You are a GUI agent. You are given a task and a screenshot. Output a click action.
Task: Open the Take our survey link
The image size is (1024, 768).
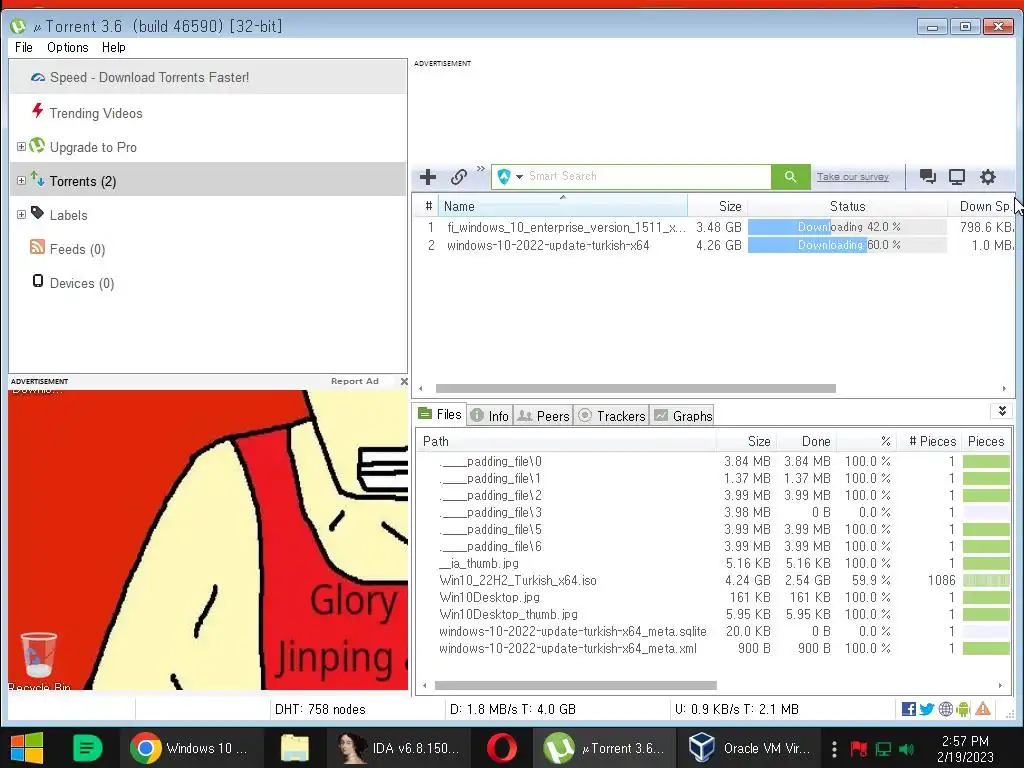[852, 177]
